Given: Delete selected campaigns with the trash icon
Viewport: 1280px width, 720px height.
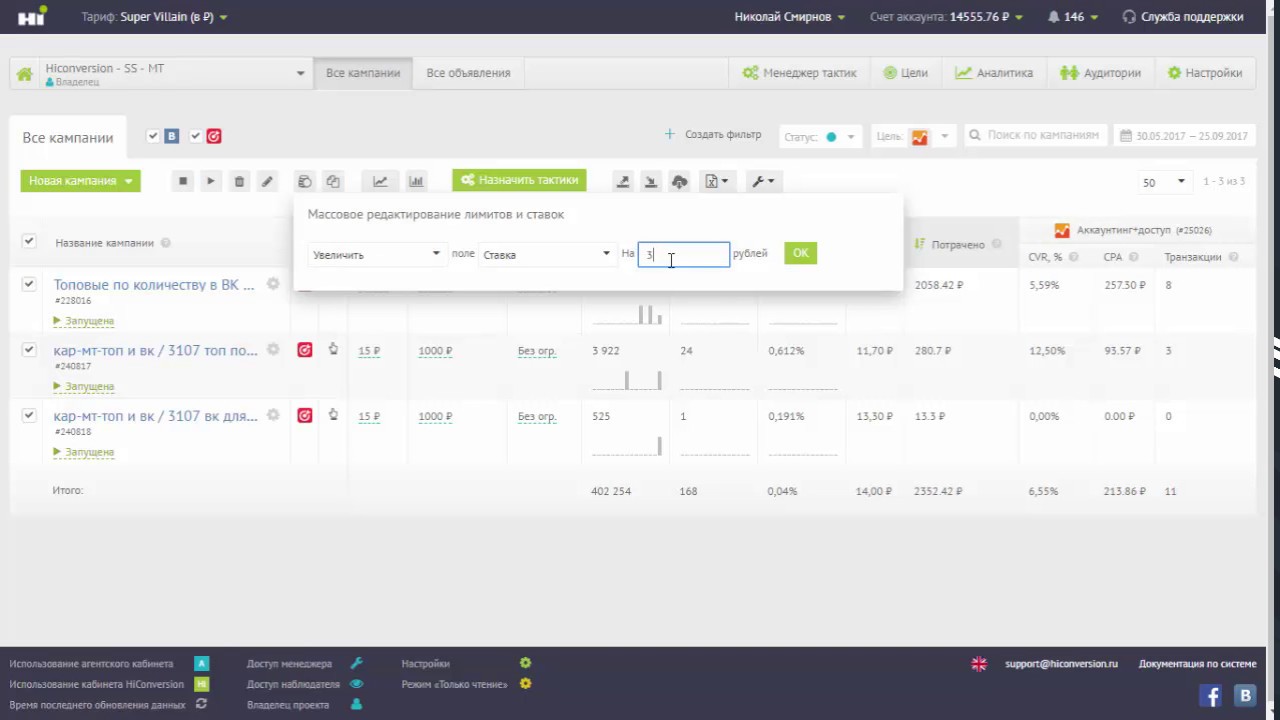Looking at the screenshot, I should tap(239, 181).
